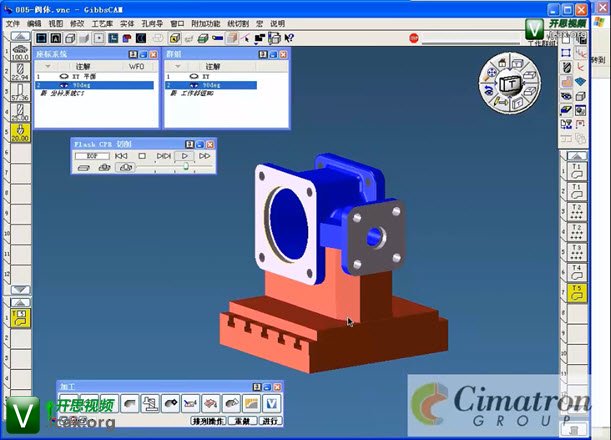Open header dropdown arrow in 坐标系统 panel
Image resolution: width=611 pixels, height=440 pixels.
pos(48,66)
